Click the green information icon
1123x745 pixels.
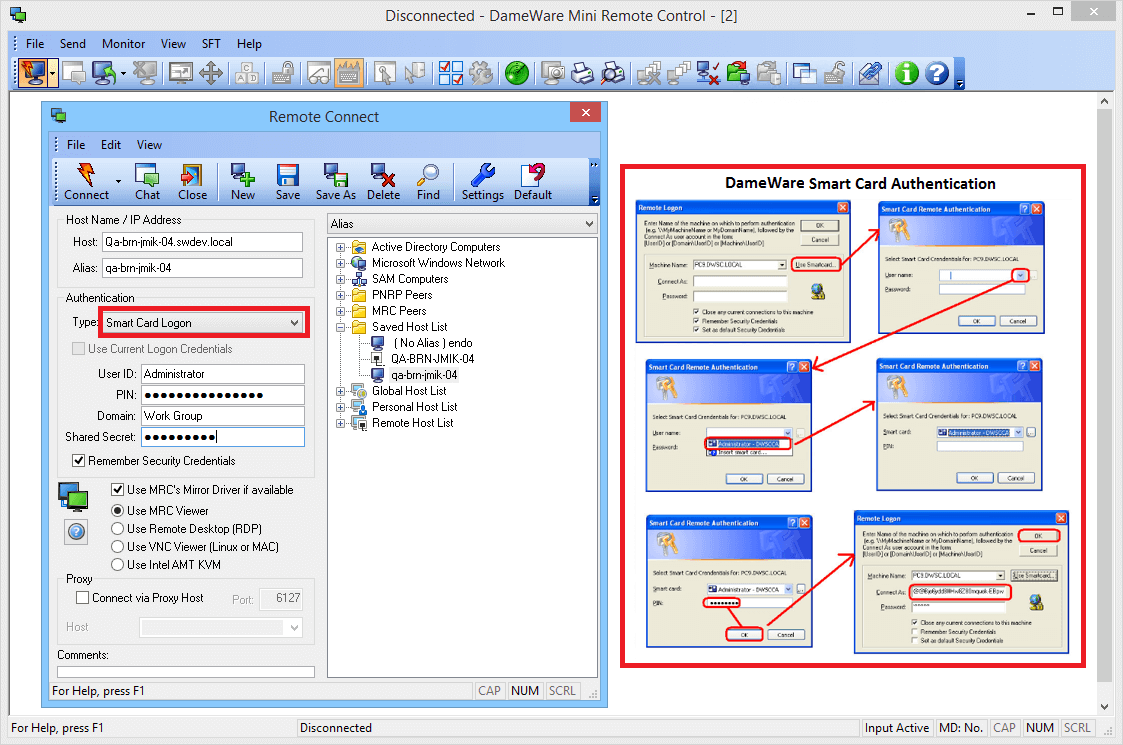[x=907, y=73]
